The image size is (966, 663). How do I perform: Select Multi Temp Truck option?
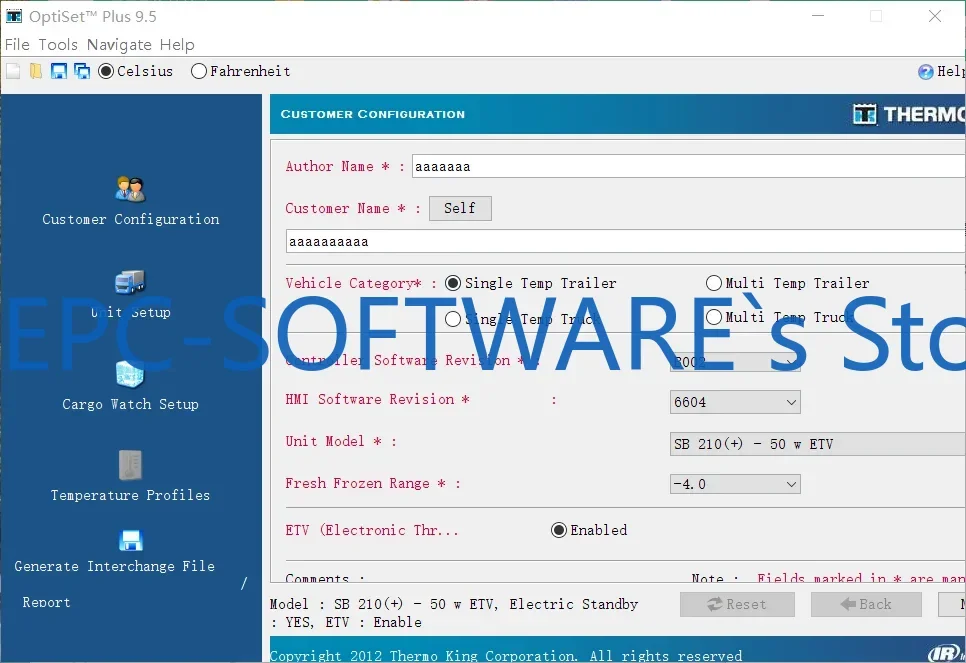coord(779,317)
